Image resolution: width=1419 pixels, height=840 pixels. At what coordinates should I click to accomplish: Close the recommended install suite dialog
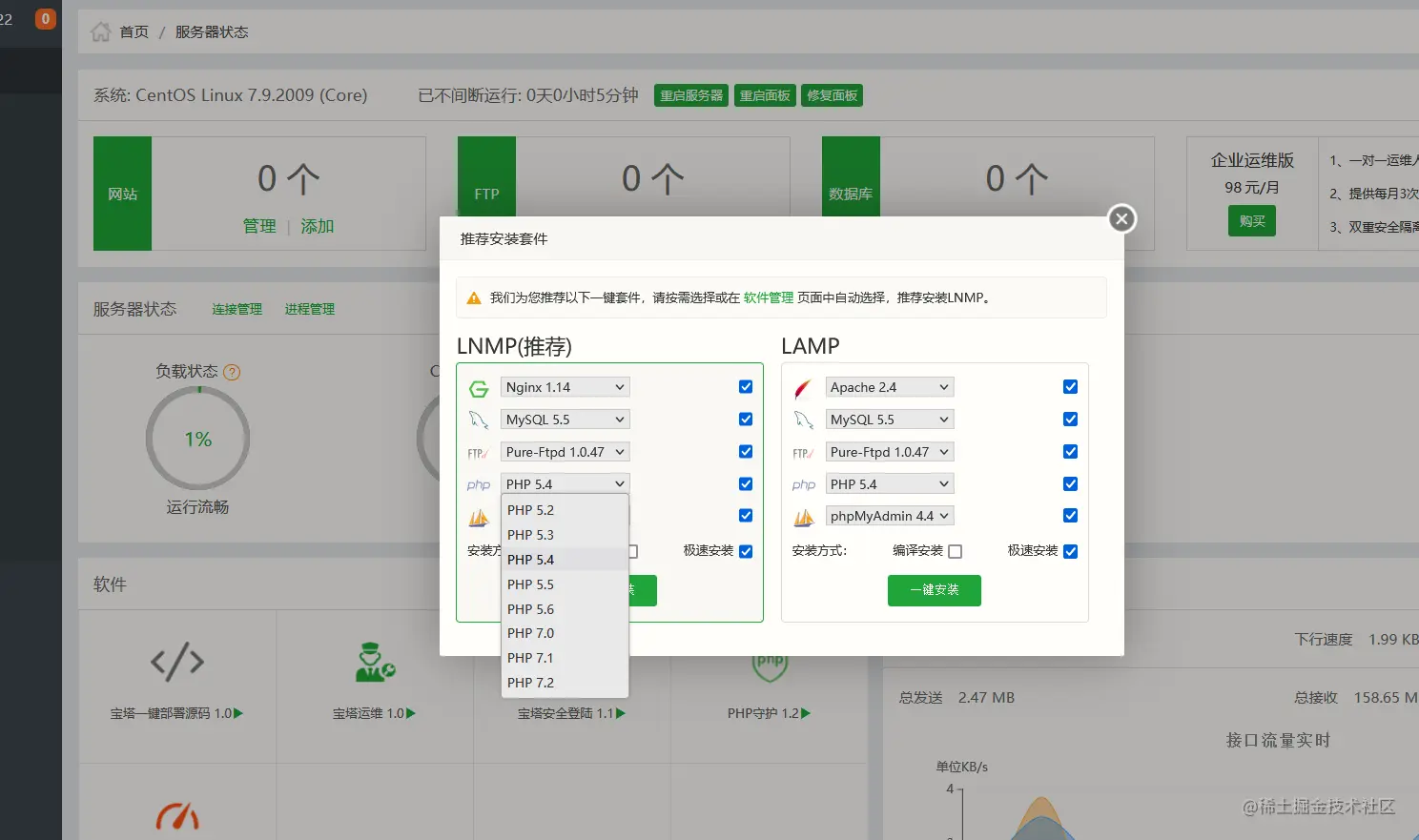tap(1121, 219)
